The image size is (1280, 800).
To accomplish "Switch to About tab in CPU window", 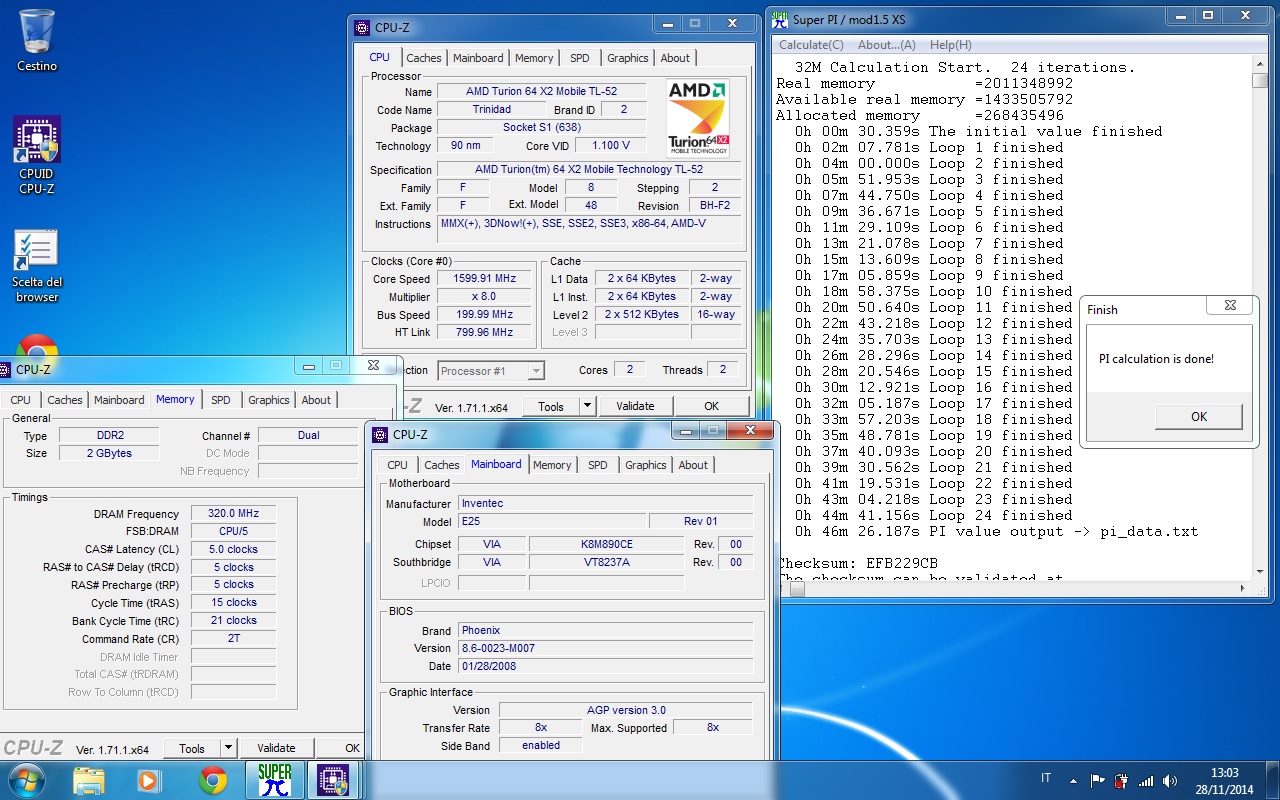I will [x=675, y=58].
